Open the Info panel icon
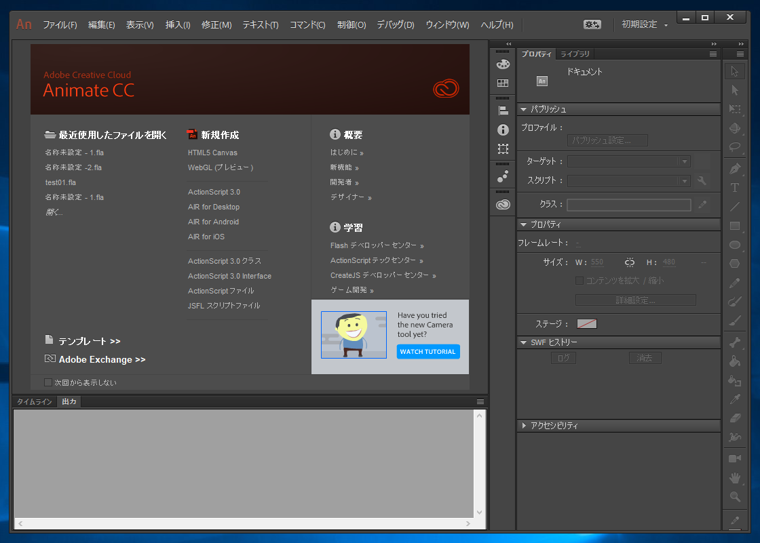This screenshot has height=543, width=760. click(x=503, y=129)
